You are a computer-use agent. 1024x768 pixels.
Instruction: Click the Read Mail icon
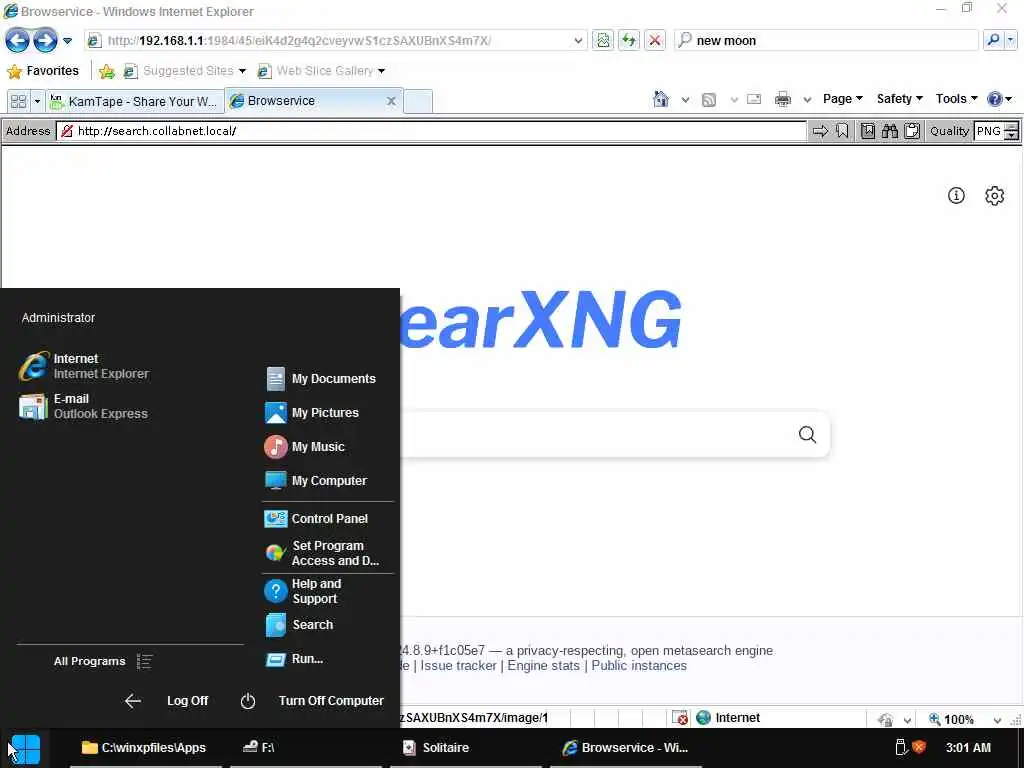(754, 99)
